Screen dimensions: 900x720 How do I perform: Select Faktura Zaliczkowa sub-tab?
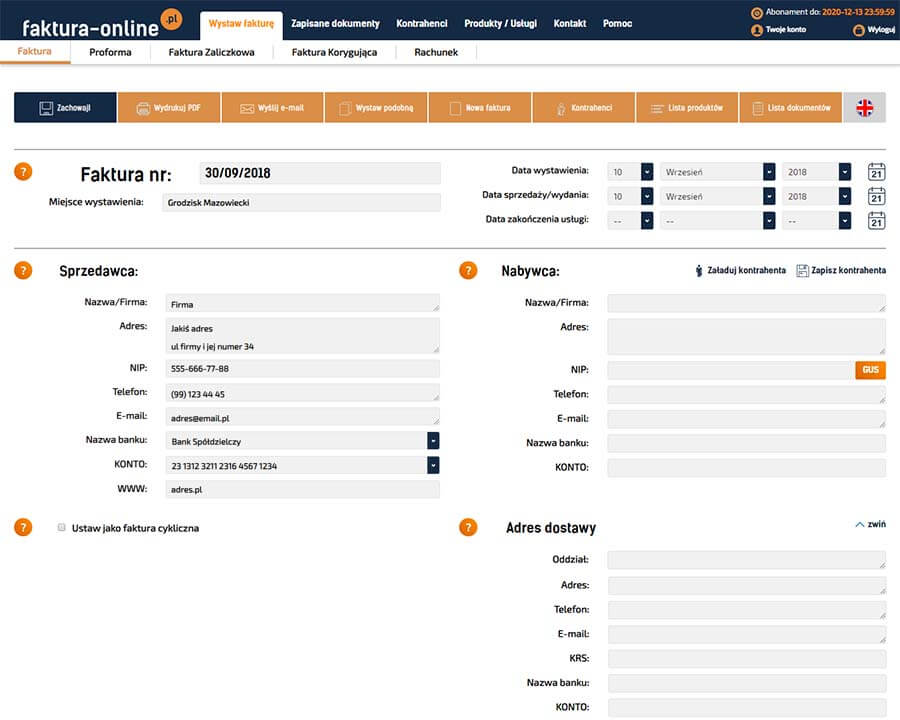[211, 52]
